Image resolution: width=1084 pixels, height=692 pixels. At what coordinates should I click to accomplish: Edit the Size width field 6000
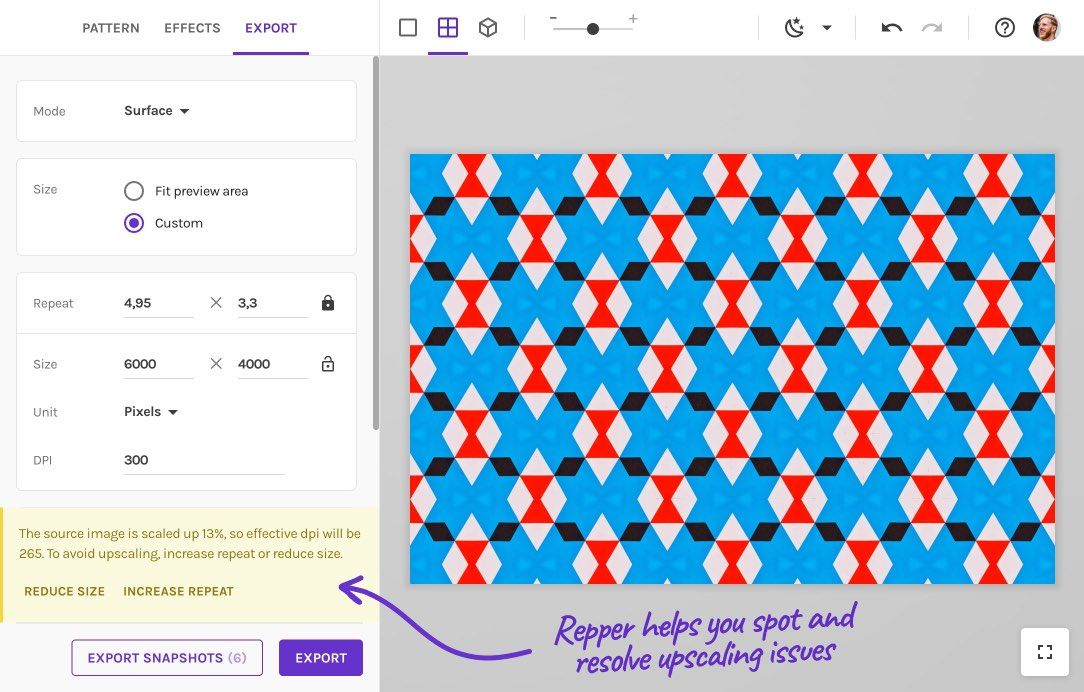pos(158,364)
